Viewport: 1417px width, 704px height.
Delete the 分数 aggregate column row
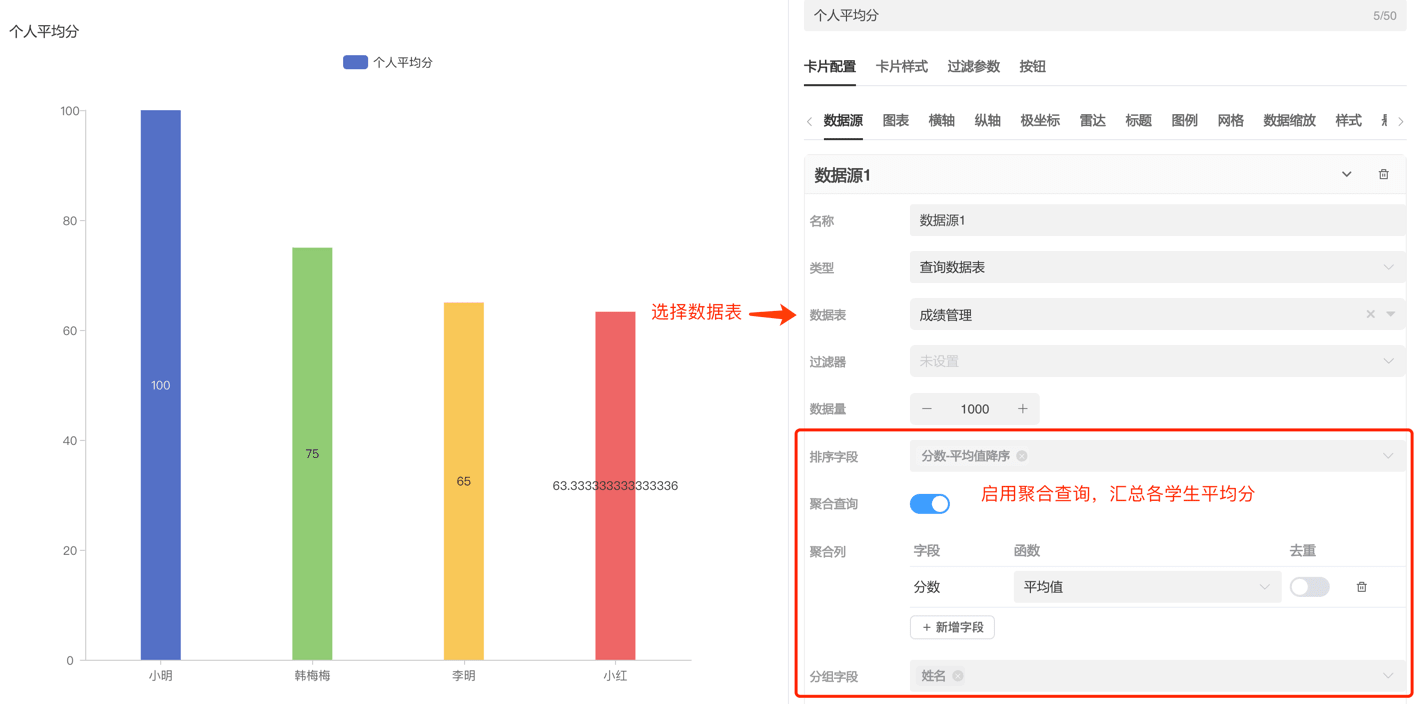point(1361,587)
